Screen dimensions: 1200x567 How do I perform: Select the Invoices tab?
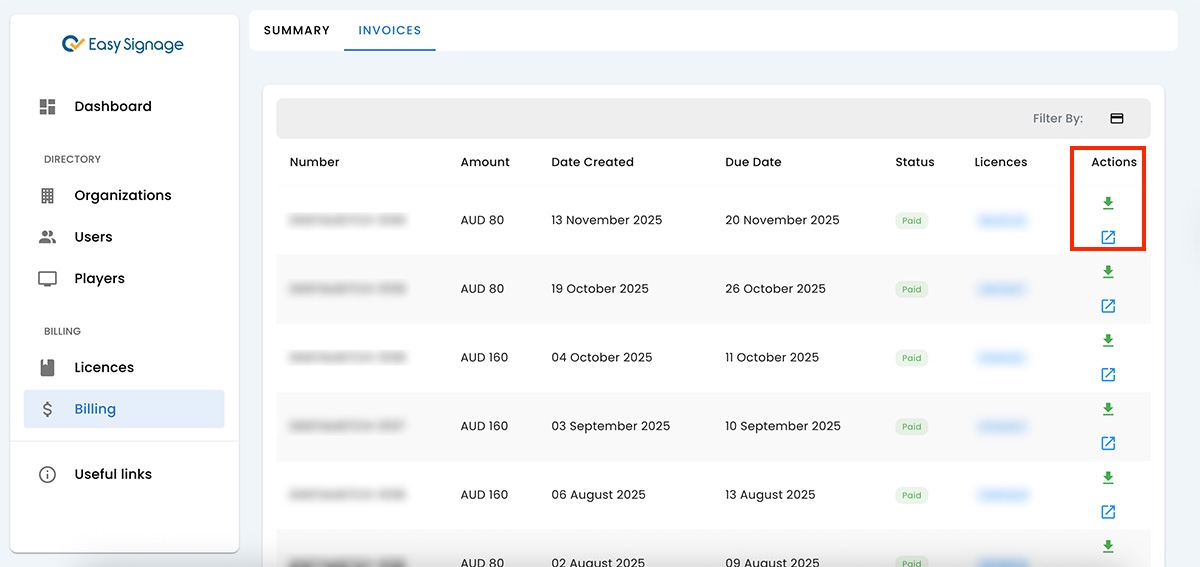[390, 30]
